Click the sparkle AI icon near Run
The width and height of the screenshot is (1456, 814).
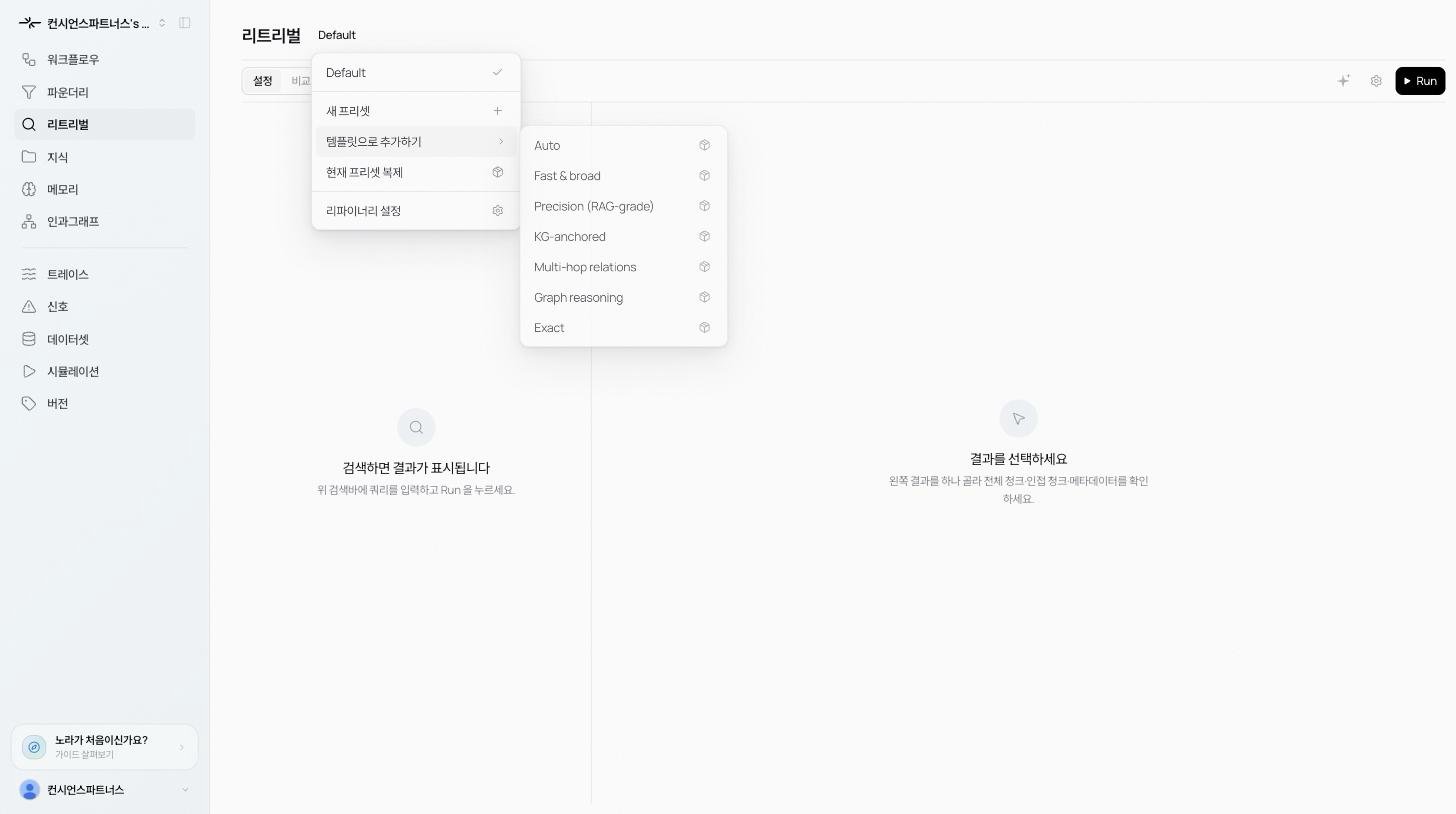pos(1344,81)
